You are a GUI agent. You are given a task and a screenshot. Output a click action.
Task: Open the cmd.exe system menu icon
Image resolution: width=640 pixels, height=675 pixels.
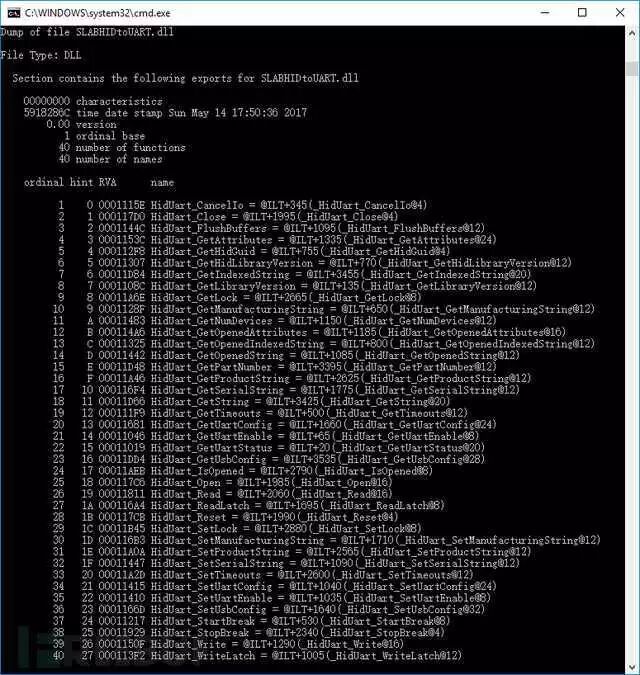click(14, 13)
